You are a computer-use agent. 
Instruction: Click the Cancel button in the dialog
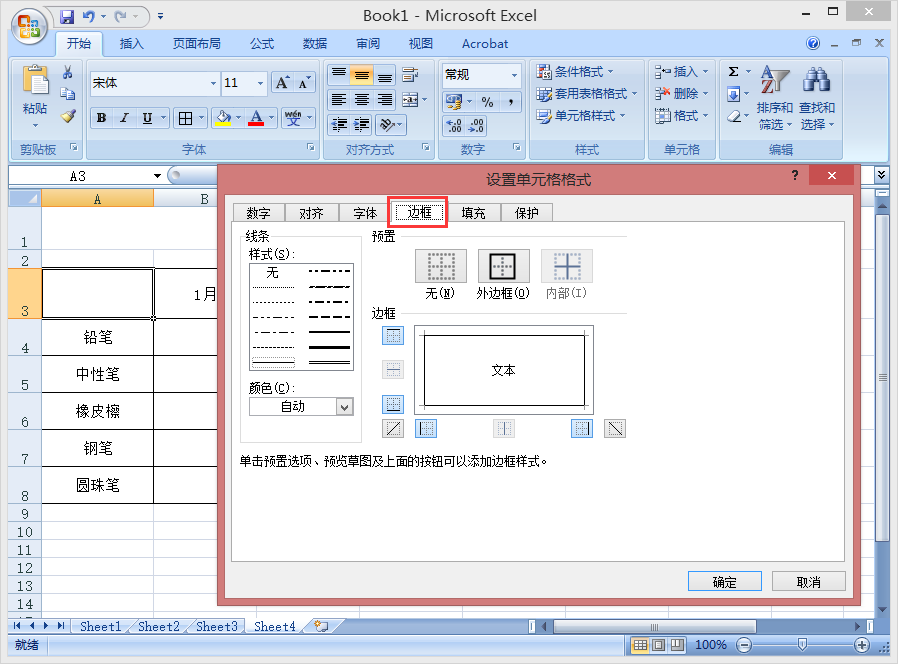pos(809,582)
